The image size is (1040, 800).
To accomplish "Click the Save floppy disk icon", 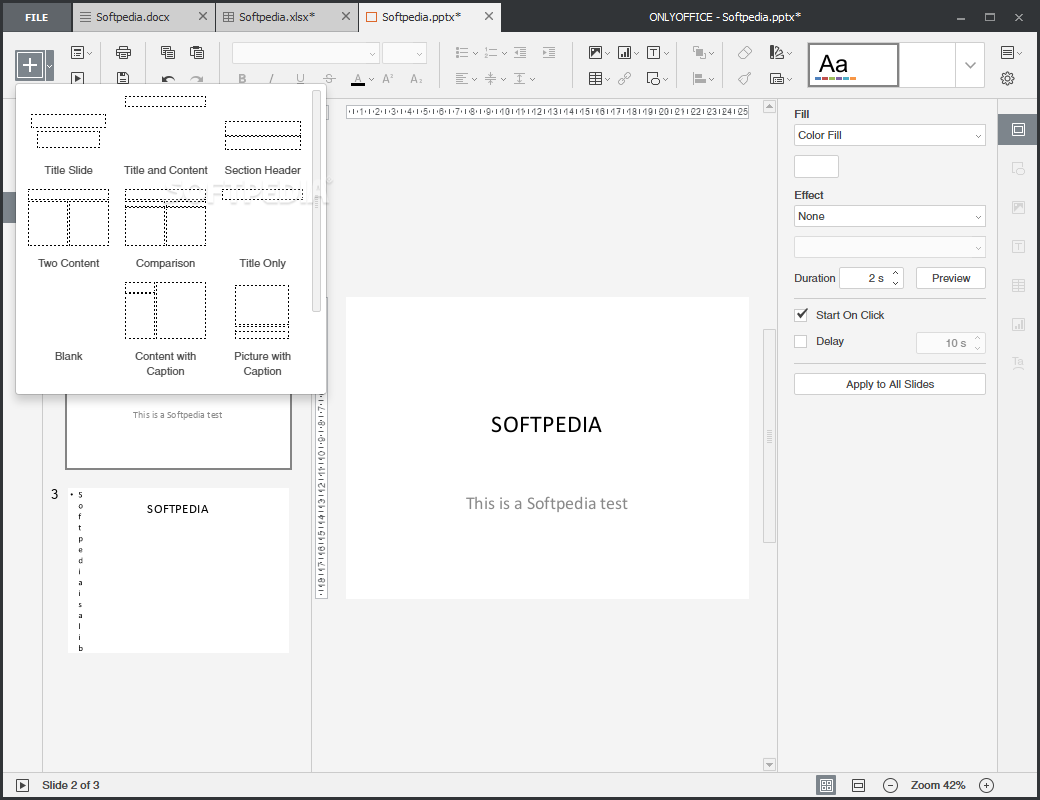I will [x=123, y=78].
